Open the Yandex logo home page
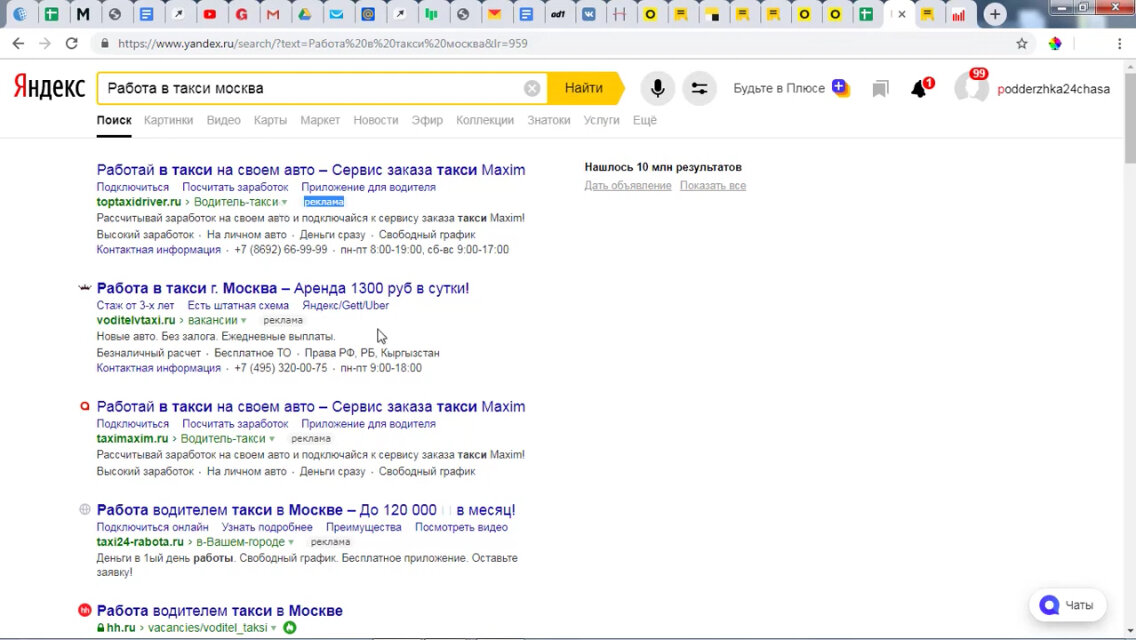Viewport: 1136px width, 640px height. 49,88
